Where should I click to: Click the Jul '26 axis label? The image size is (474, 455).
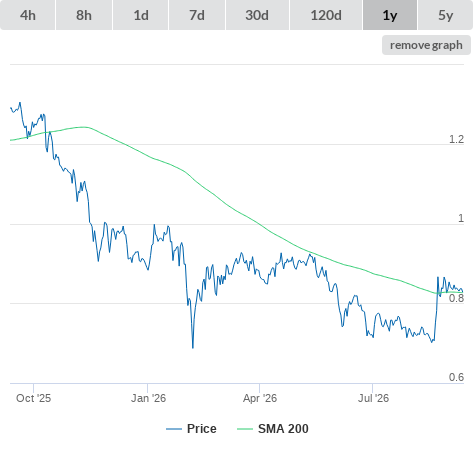[x=373, y=398]
